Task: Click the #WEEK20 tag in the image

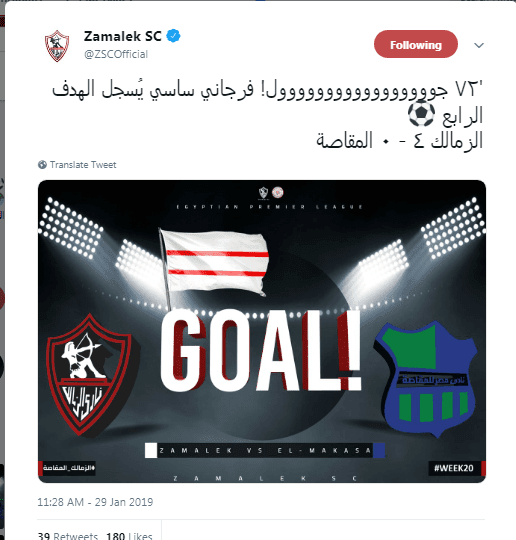Action: pos(454,468)
